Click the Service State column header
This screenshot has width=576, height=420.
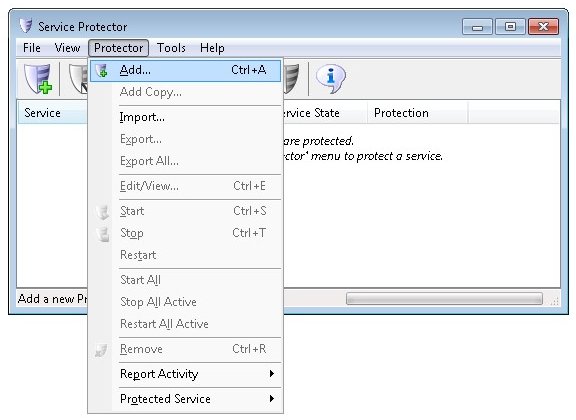click(x=325, y=113)
